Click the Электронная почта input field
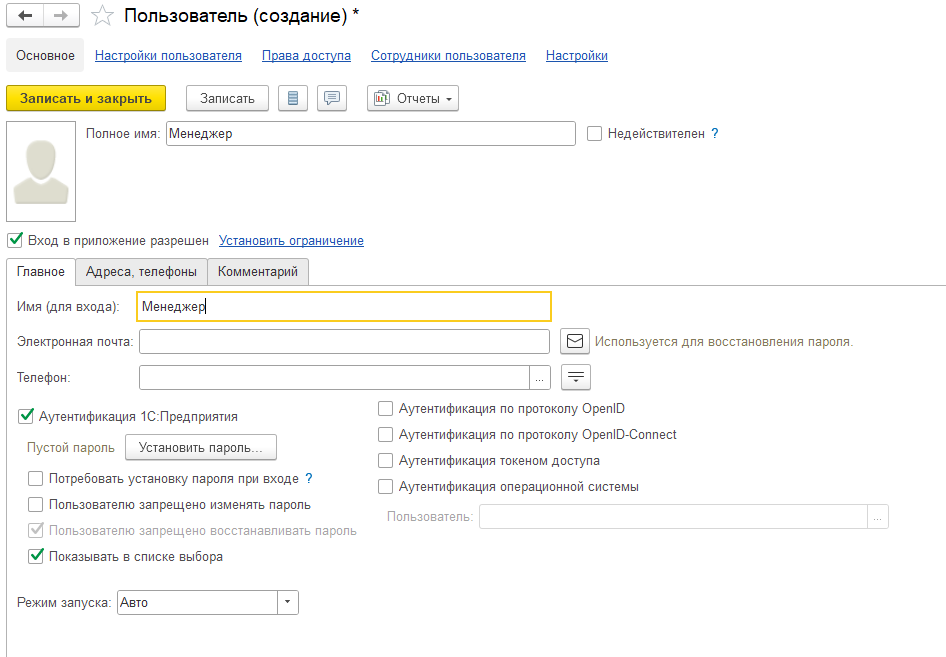946x657 pixels. point(344,341)
